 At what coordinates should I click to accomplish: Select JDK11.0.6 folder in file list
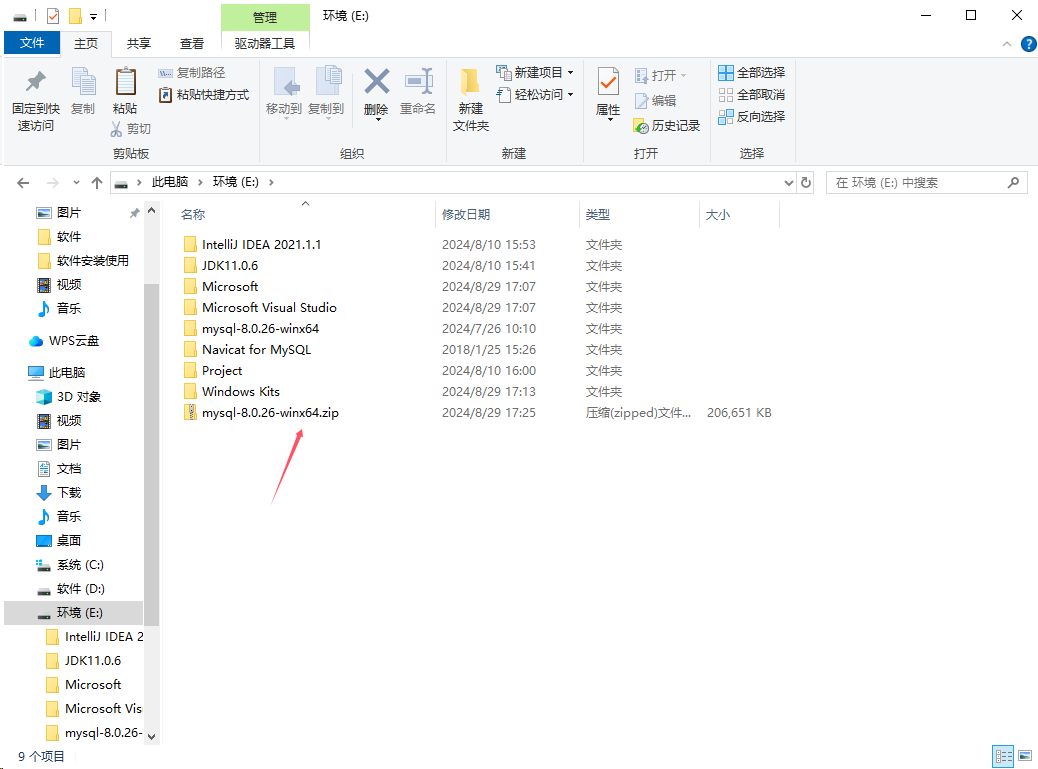230,266
